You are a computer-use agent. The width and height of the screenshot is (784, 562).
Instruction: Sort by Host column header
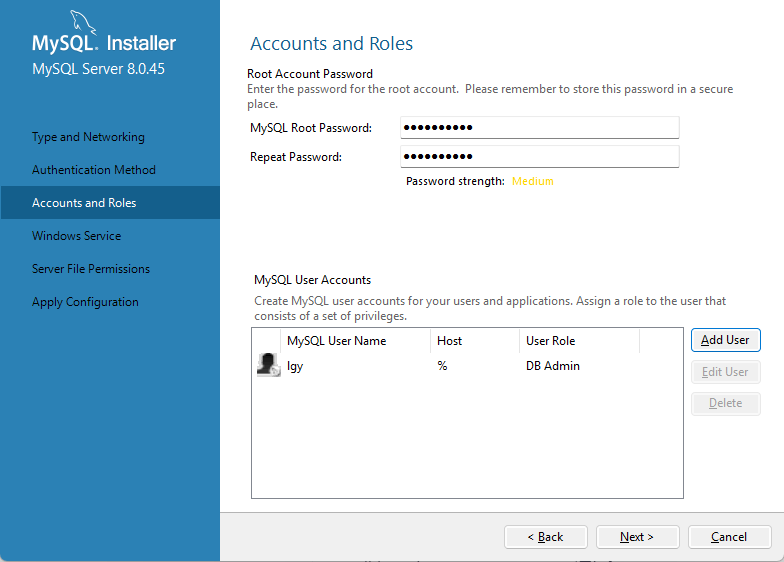click(474, 340)
